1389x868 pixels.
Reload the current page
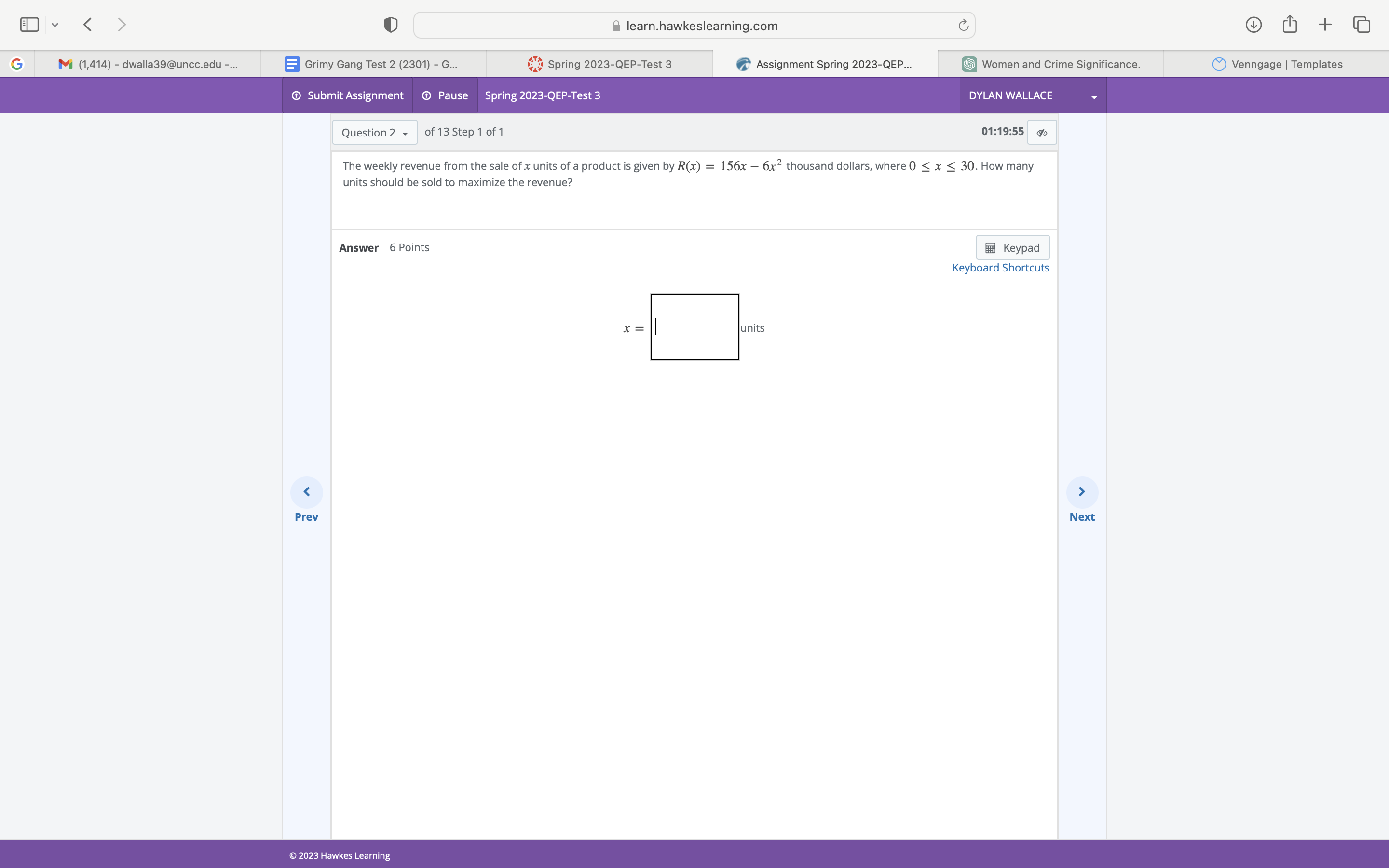tap(962, 25)
